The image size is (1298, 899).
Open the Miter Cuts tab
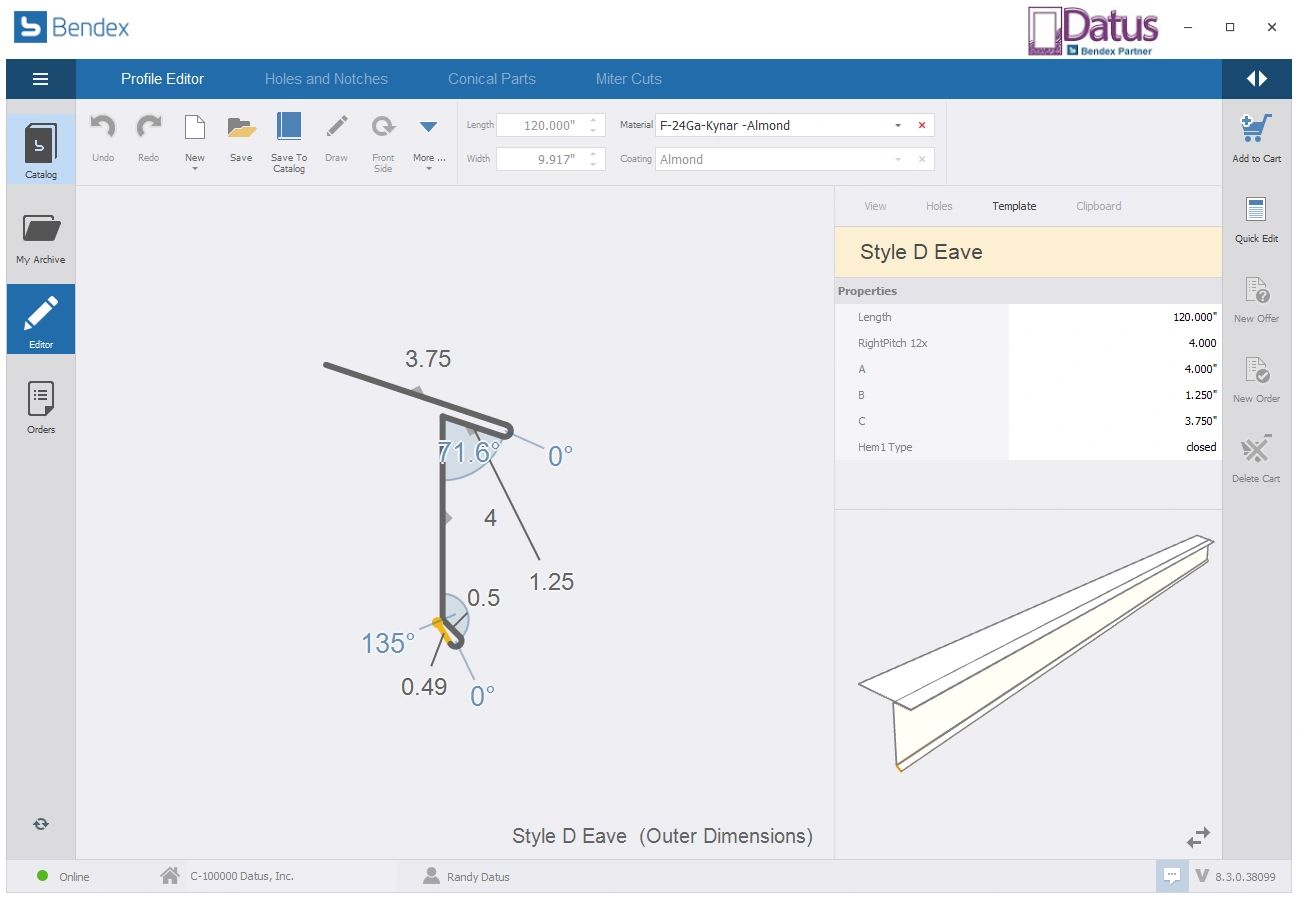628,79
